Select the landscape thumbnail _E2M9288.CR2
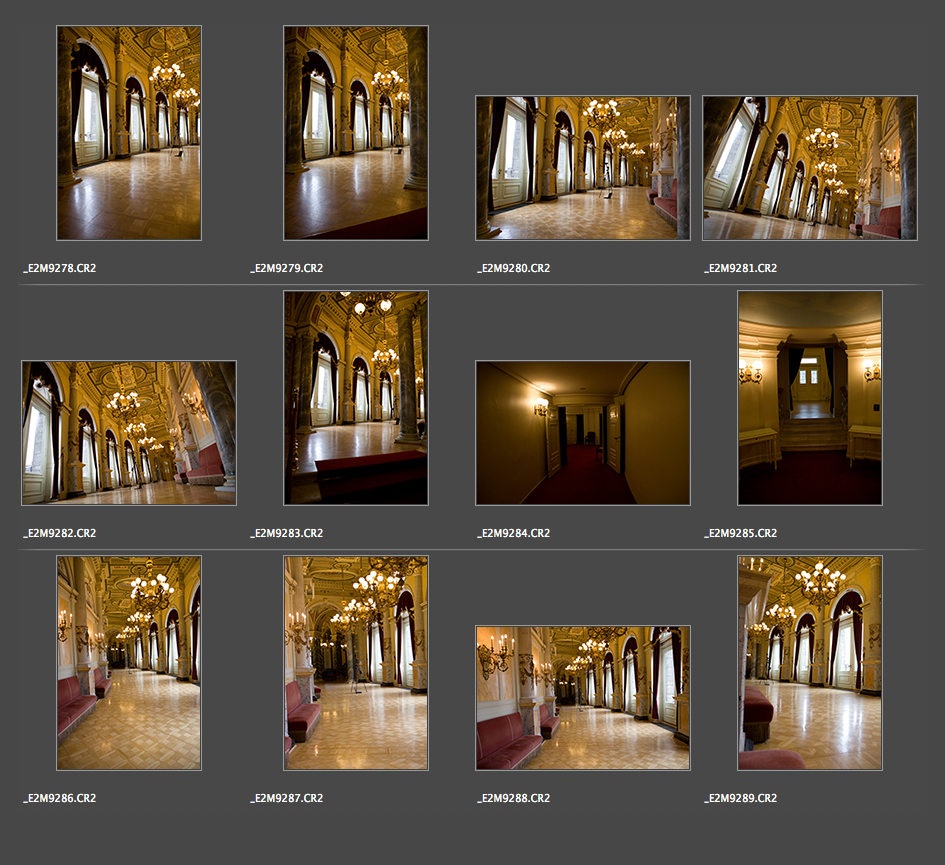 point(583,698)
